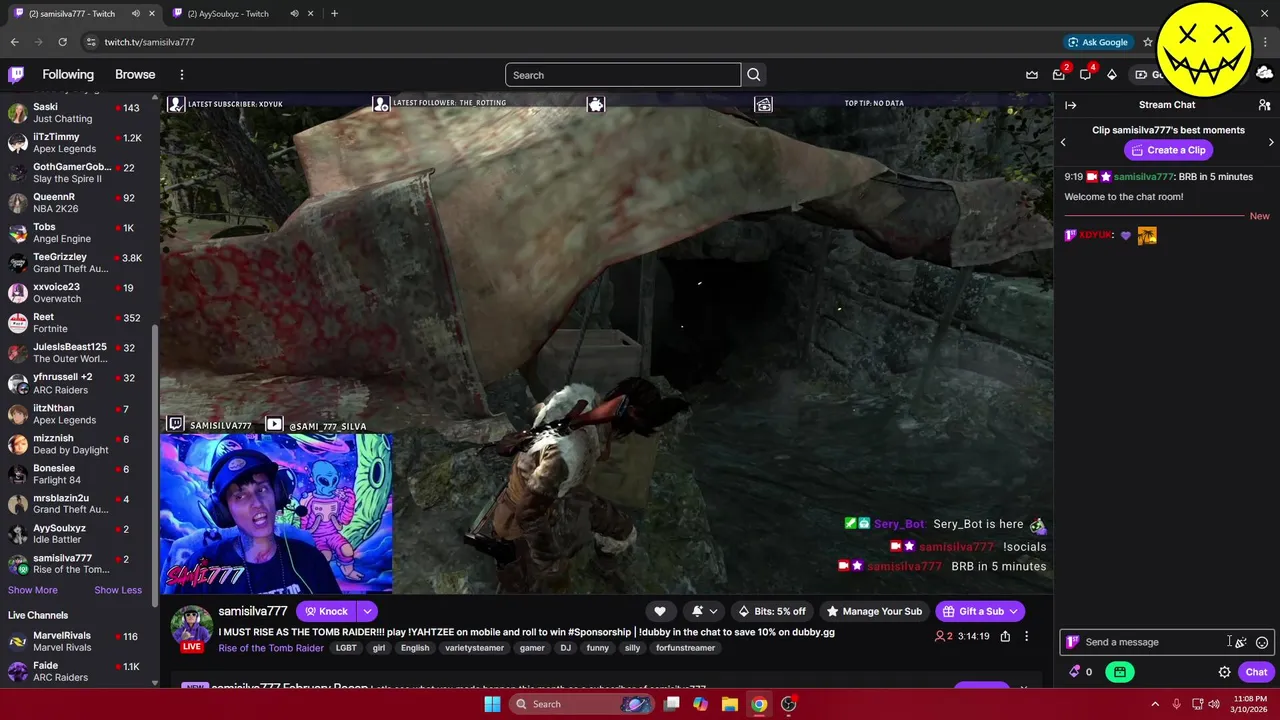Expand the Gift a Sub dropdown

point(1014,611)
